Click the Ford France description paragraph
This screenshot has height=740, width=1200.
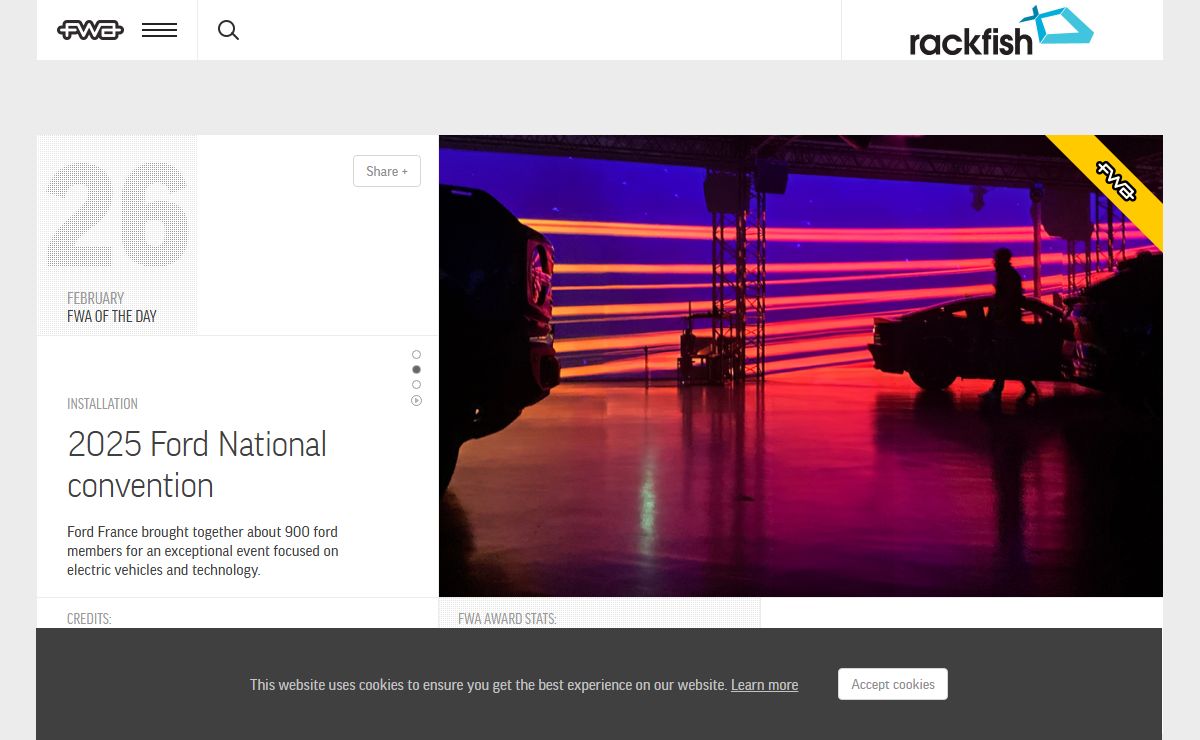203,551
